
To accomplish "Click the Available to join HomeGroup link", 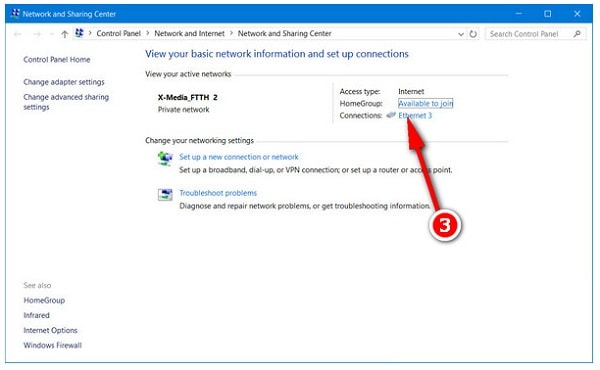I will 426,103.
